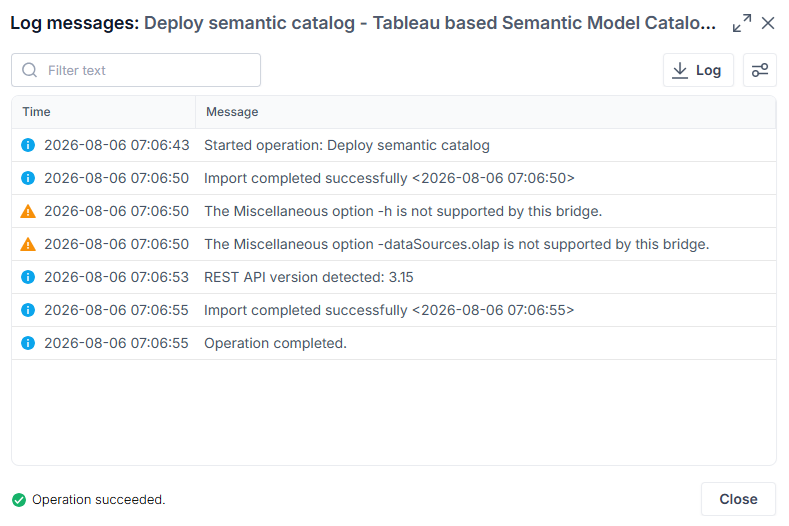789x526 pixels.
Task: Close the log messages dialog with X
Action: coord(768,23)
